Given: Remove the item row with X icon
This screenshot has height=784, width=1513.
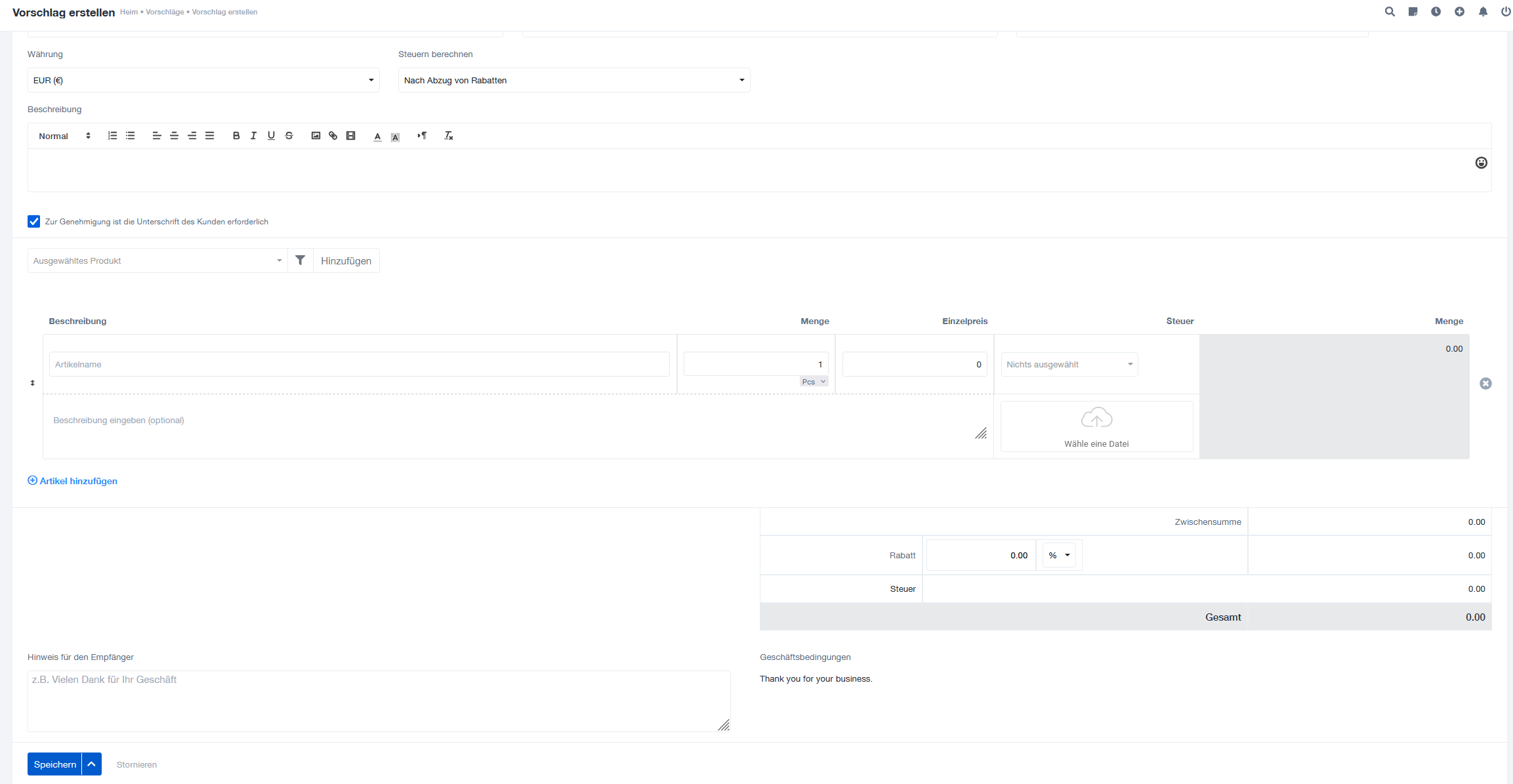Looking at the screenshot, I should 1485,384.
